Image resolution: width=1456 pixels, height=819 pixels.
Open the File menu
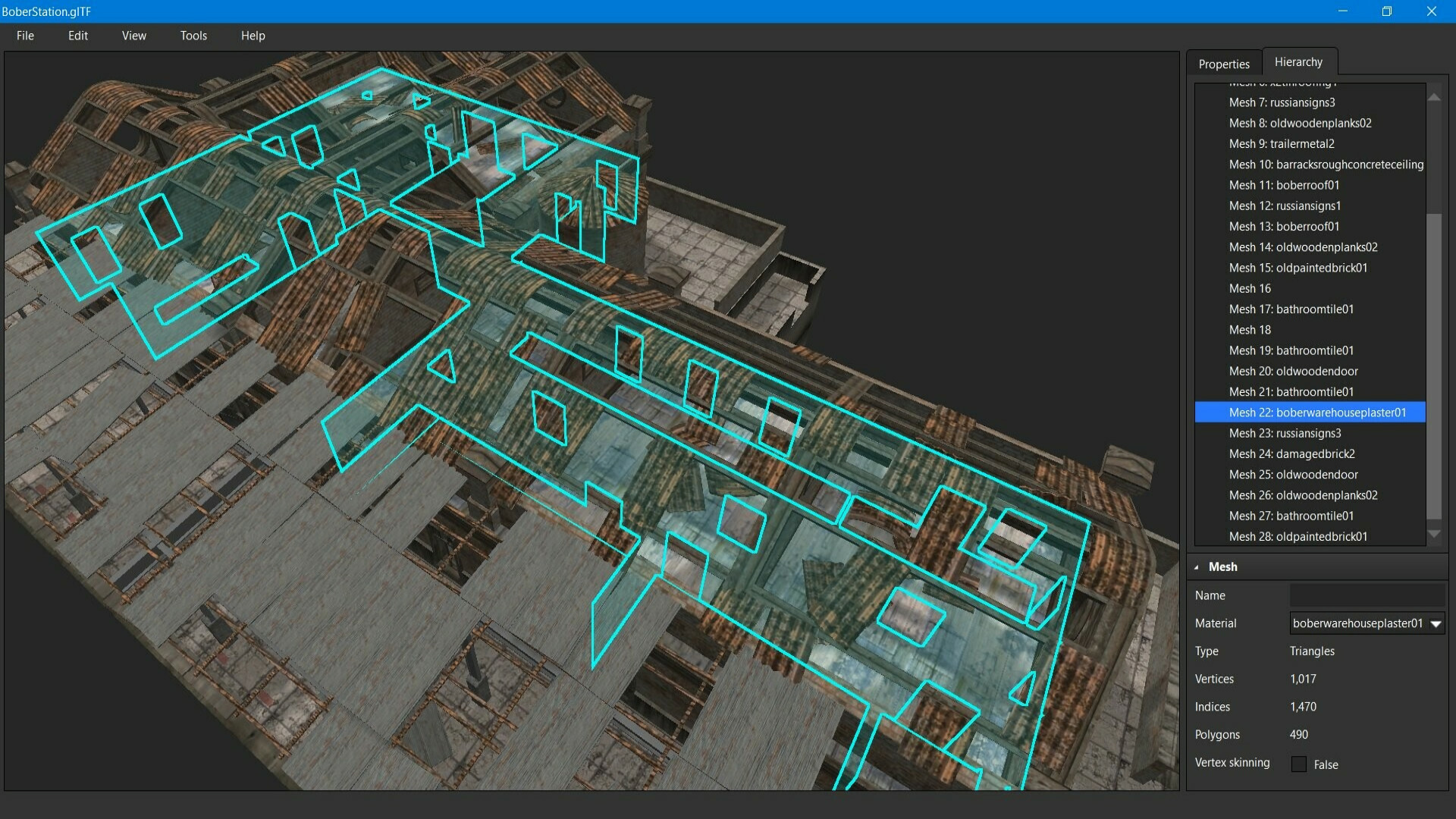25,35
